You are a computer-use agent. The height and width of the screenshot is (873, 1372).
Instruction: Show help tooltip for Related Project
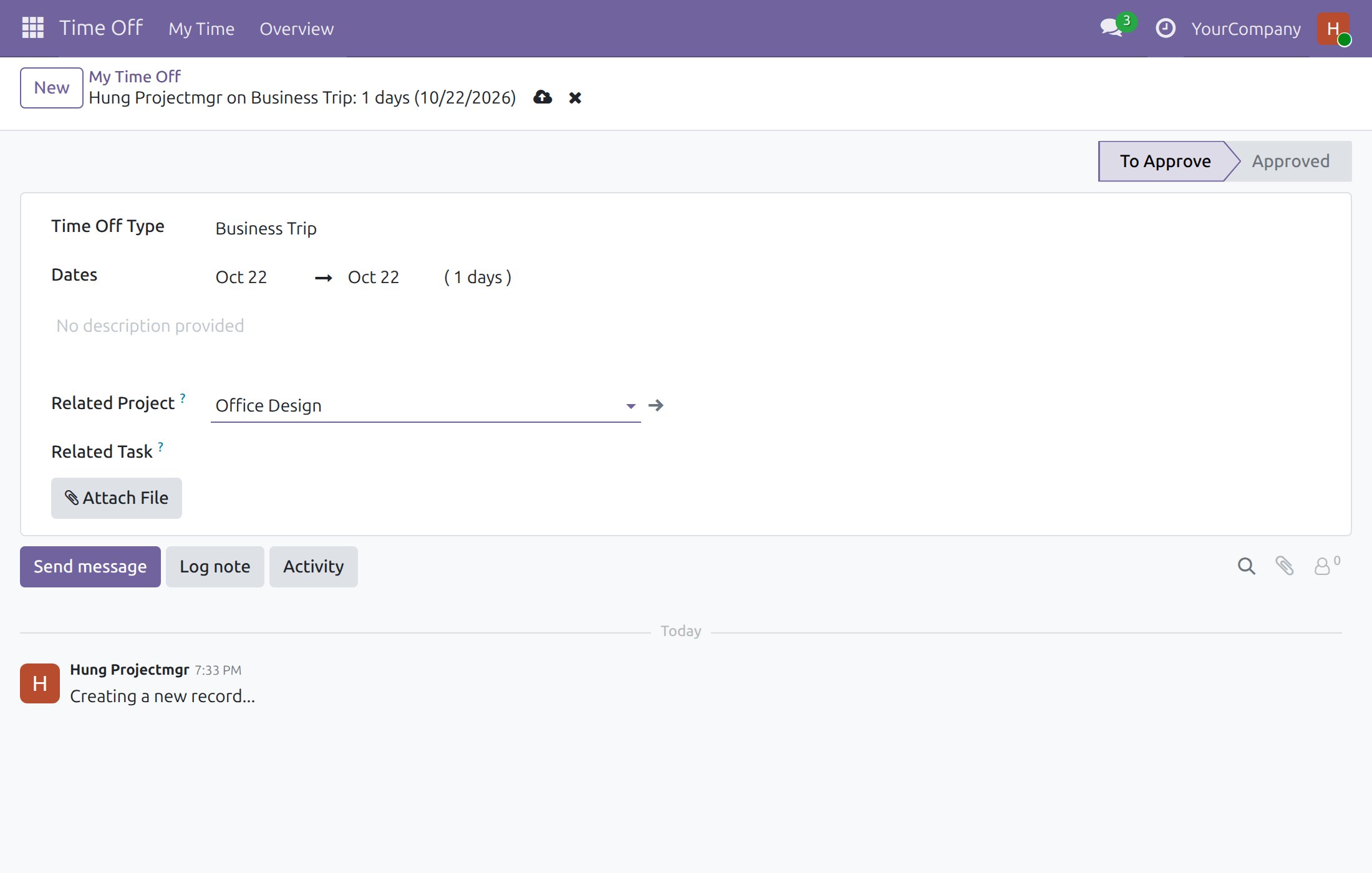pos(183,397)
